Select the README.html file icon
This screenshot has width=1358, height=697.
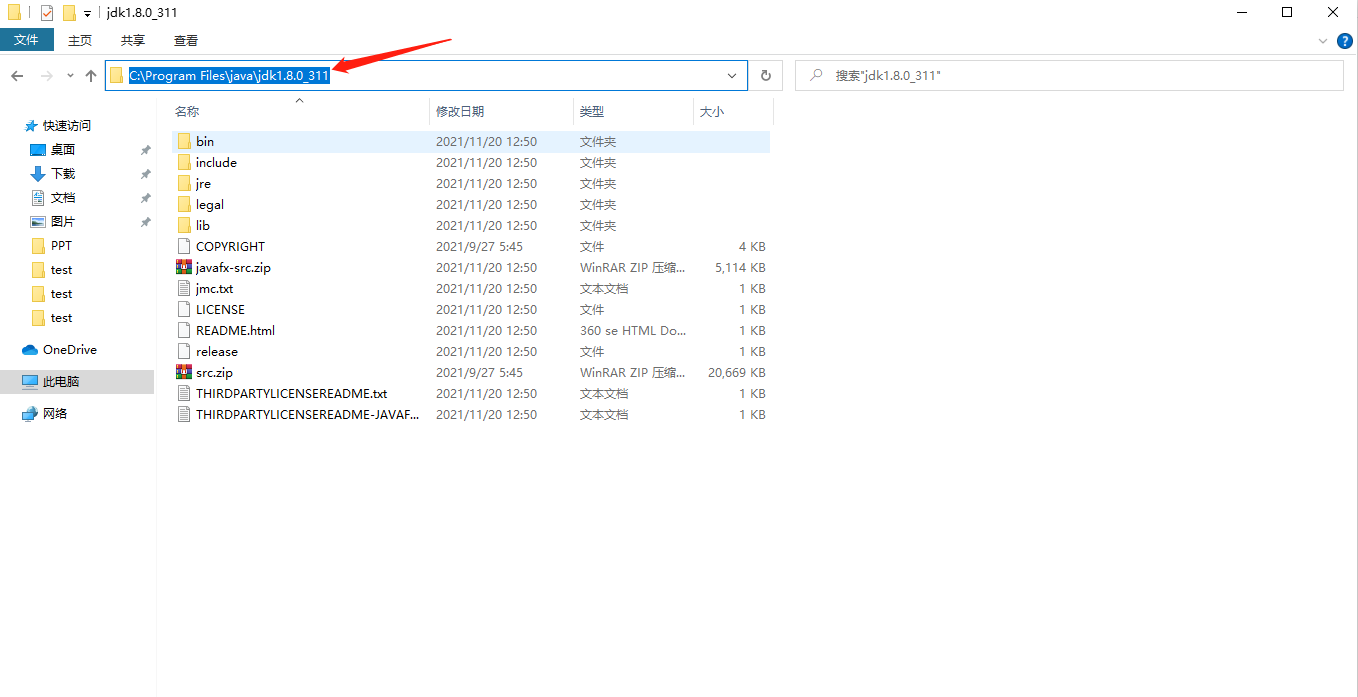click(x=184, y=330)
